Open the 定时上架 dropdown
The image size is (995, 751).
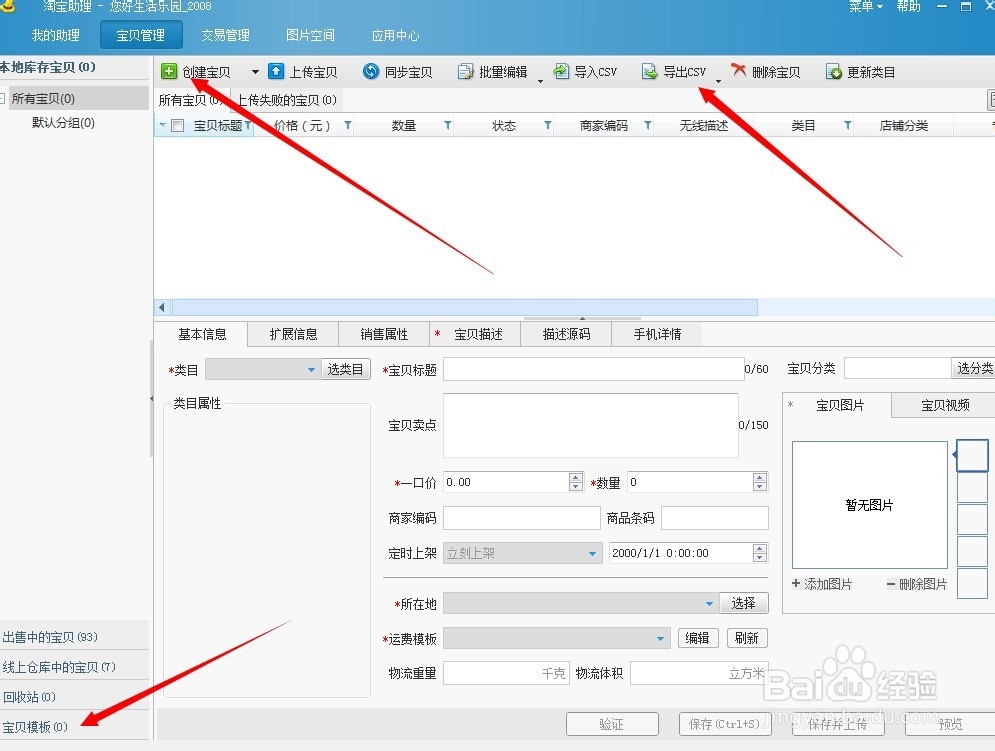(x=523, y=553)
